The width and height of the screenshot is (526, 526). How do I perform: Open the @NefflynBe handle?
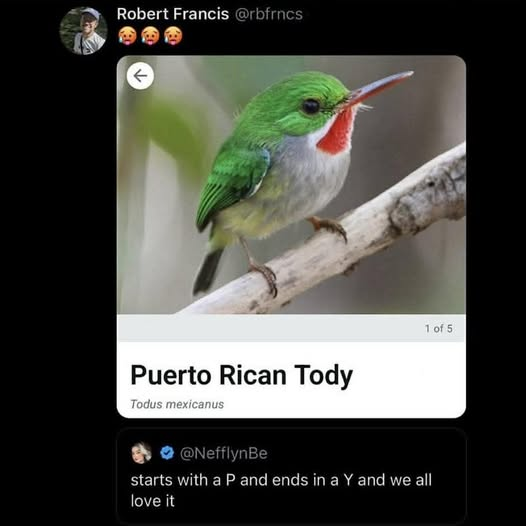(224, 454)
